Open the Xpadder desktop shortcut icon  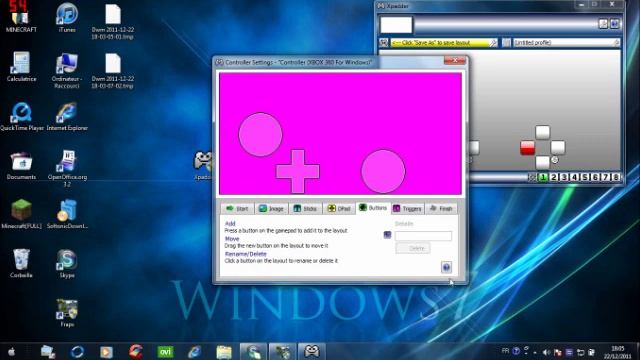203,165
